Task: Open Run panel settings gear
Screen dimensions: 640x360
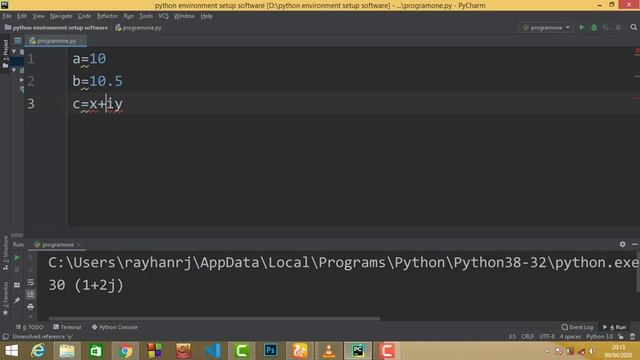Action: click(x=622, y=244)
